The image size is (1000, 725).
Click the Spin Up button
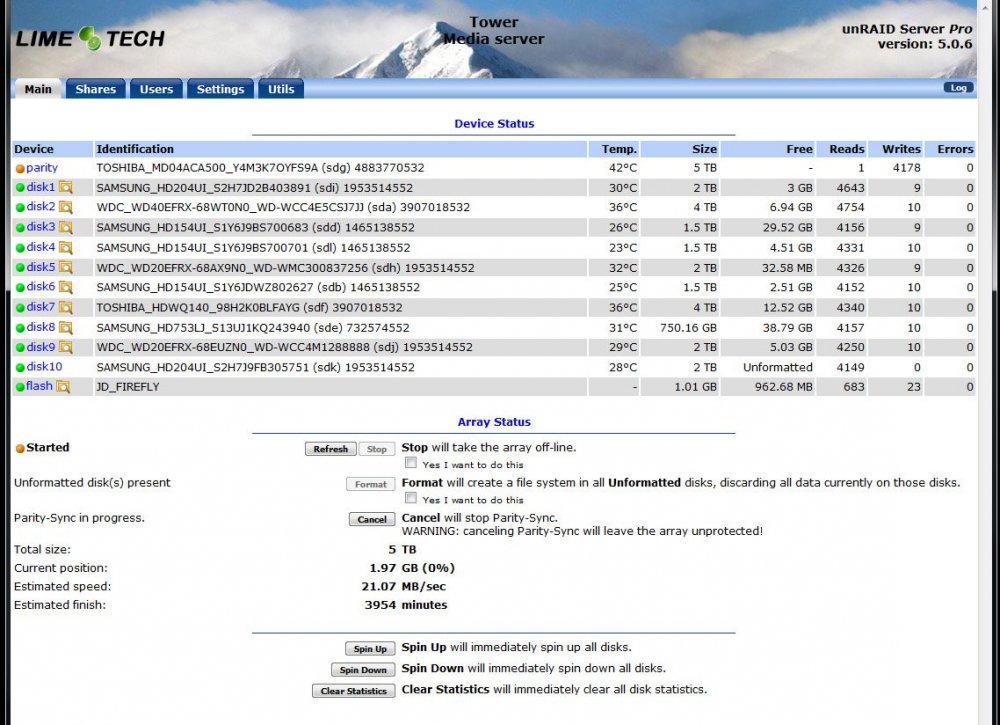tap(370, 648)
